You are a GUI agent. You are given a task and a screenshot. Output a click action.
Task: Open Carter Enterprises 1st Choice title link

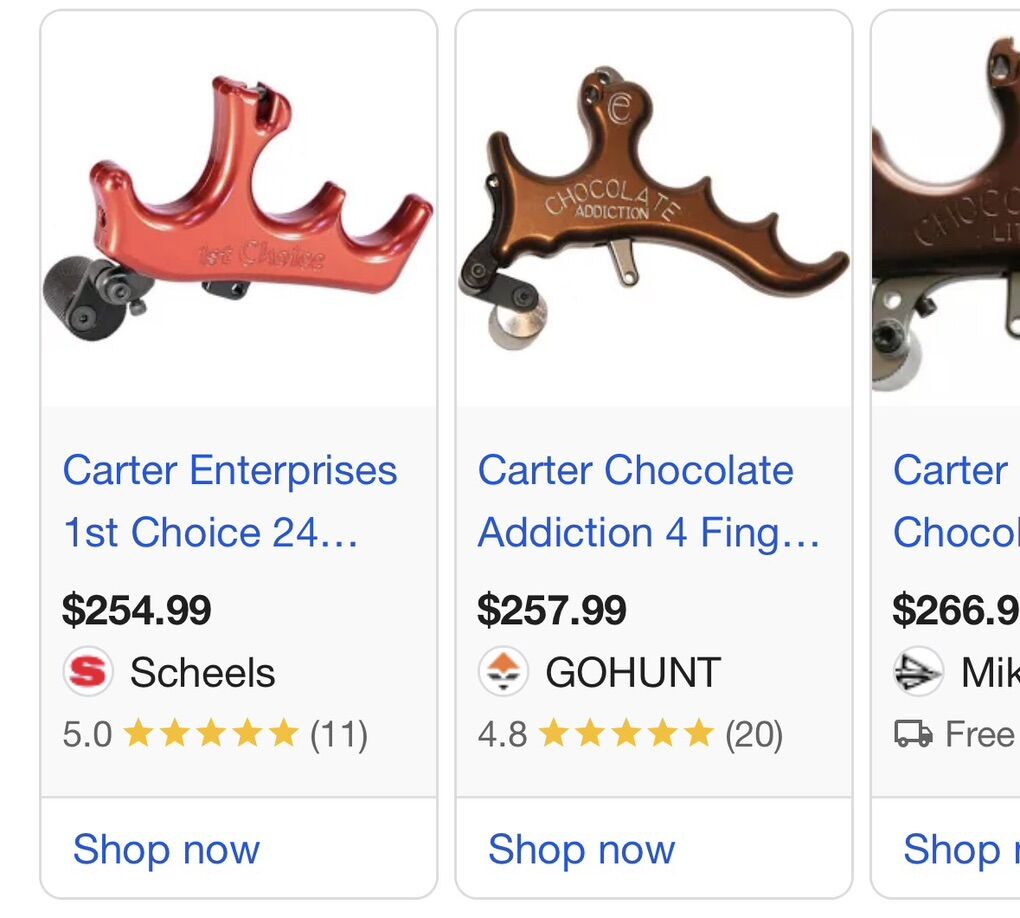click(x=230, y=501)
